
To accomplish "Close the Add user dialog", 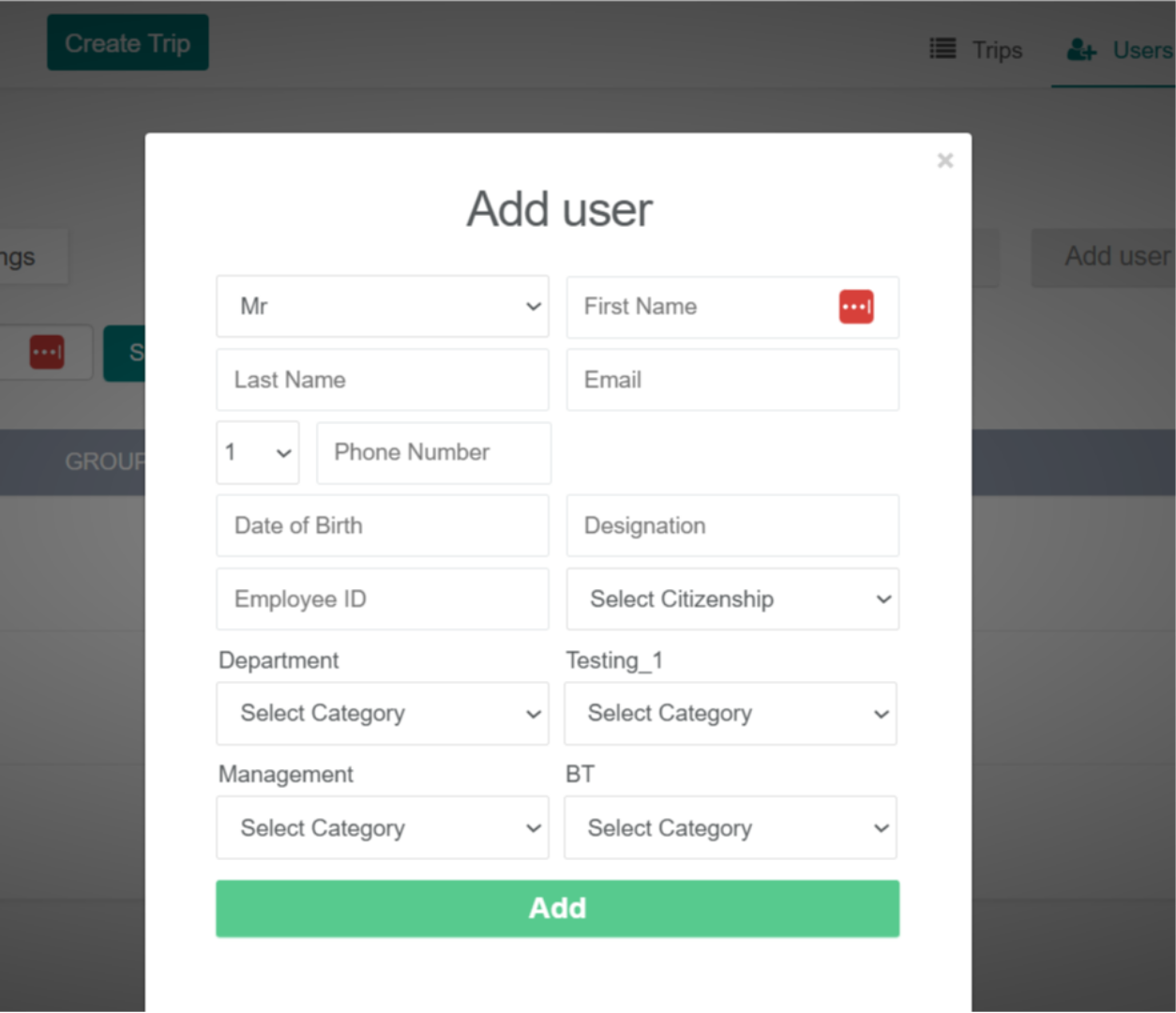I will pyautogui.click(x=944, y=160).
